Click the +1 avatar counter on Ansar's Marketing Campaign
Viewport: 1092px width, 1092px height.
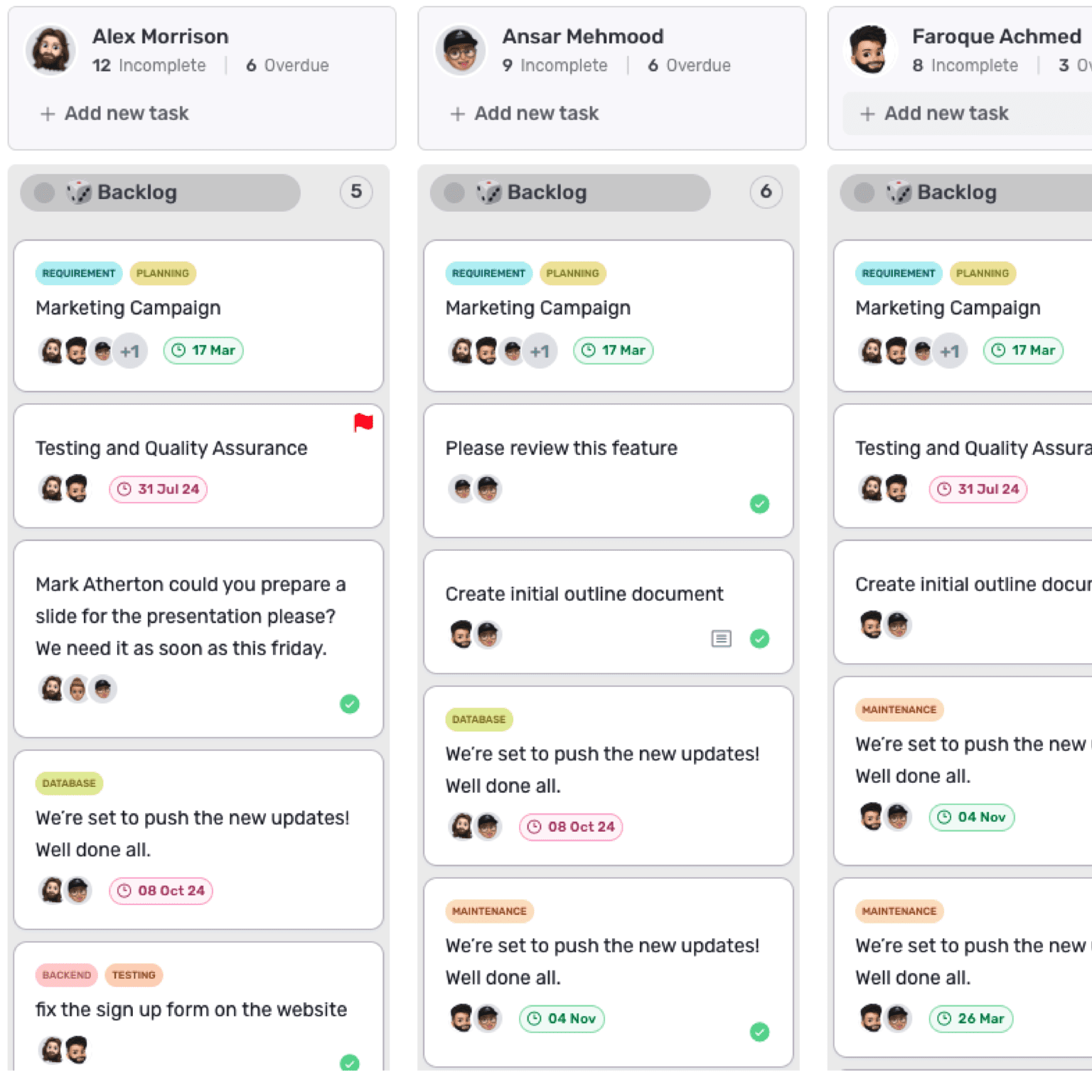[x=540, y=350]
